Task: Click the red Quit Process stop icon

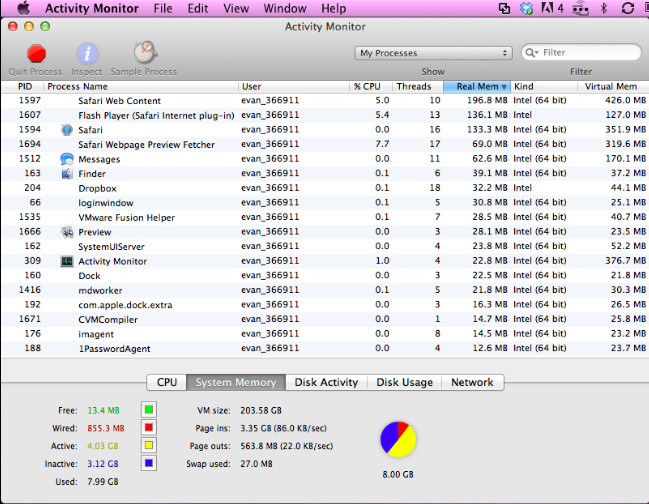Action: pos(36,54)
